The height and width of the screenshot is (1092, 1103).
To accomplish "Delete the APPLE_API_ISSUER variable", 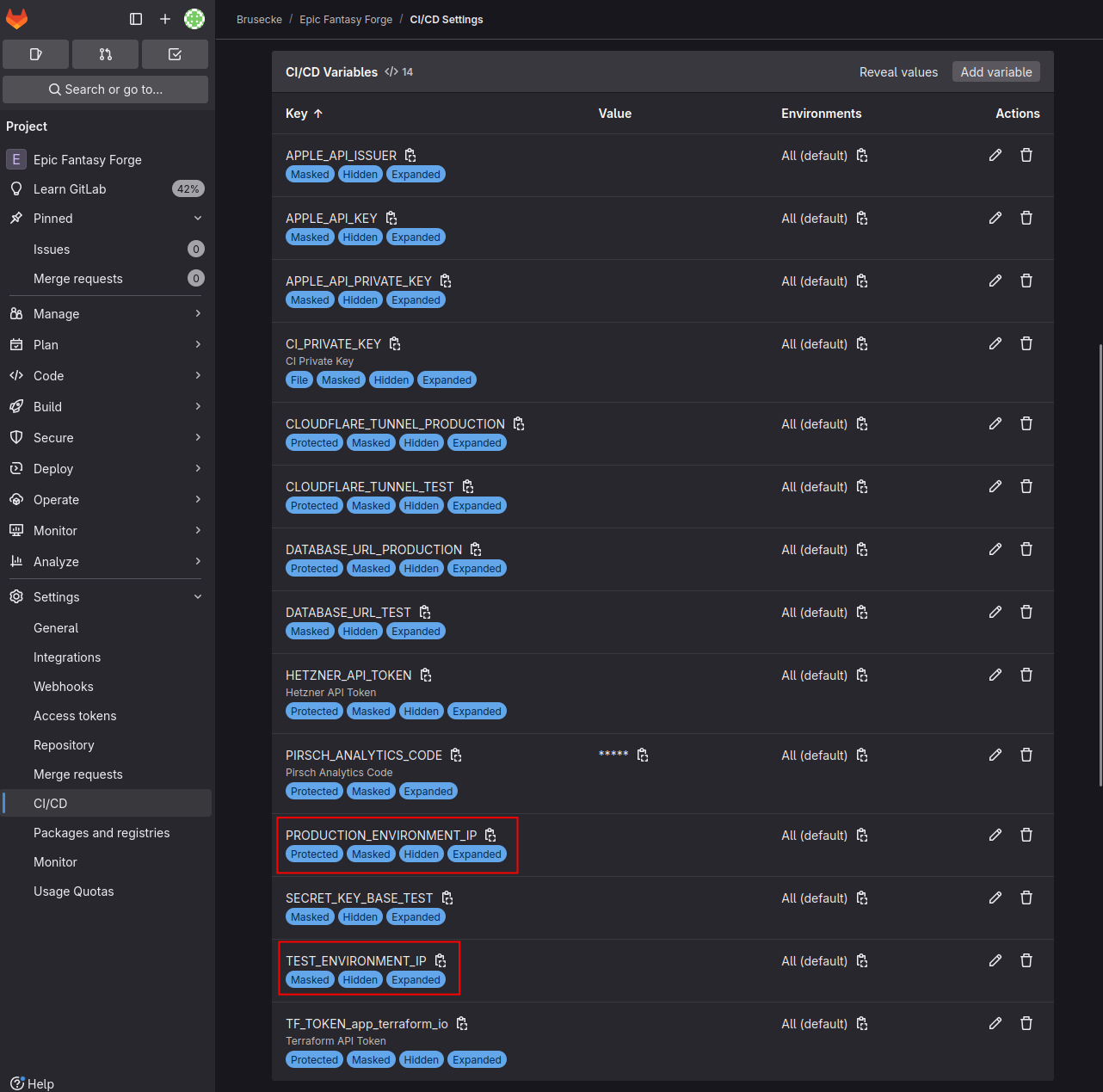I will click(1026, 156).
